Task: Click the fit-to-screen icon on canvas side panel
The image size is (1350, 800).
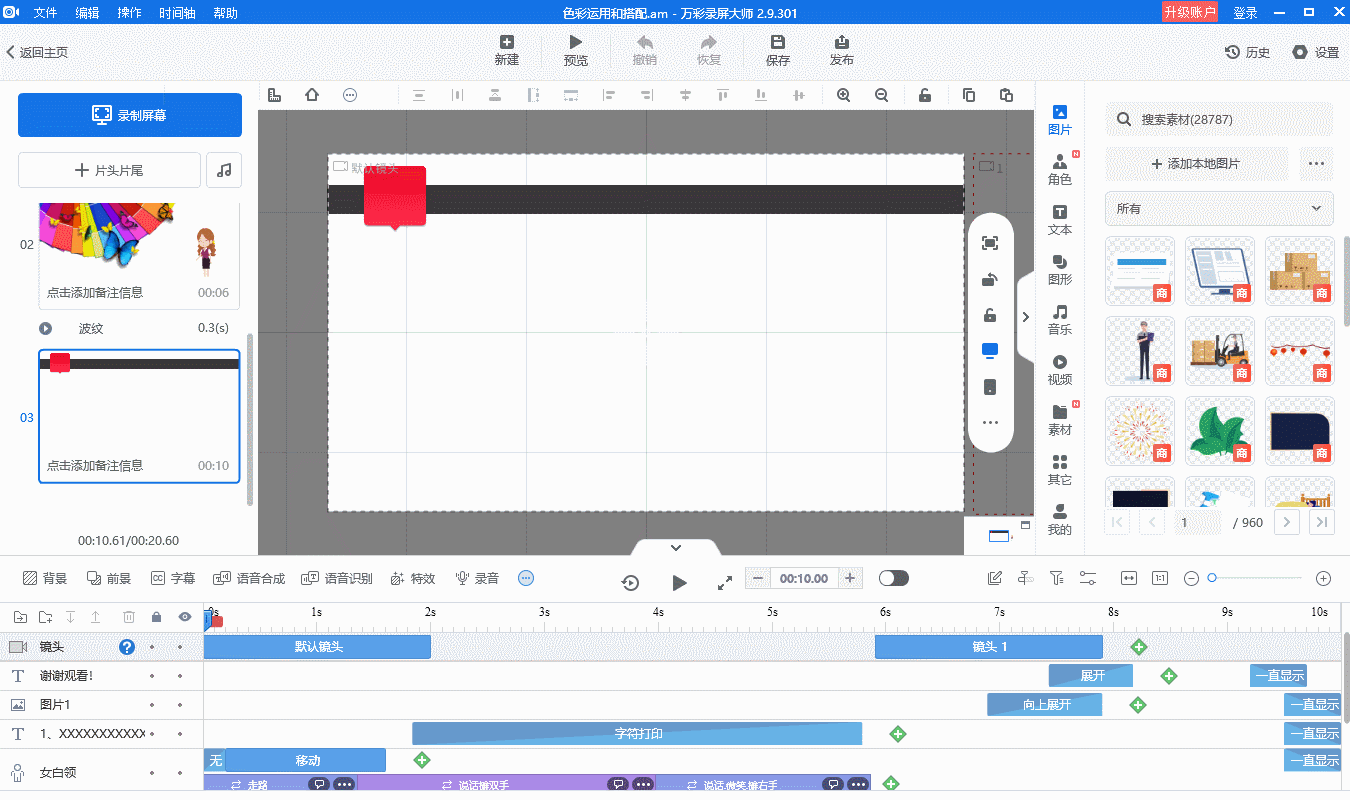Action: point(990,243)
